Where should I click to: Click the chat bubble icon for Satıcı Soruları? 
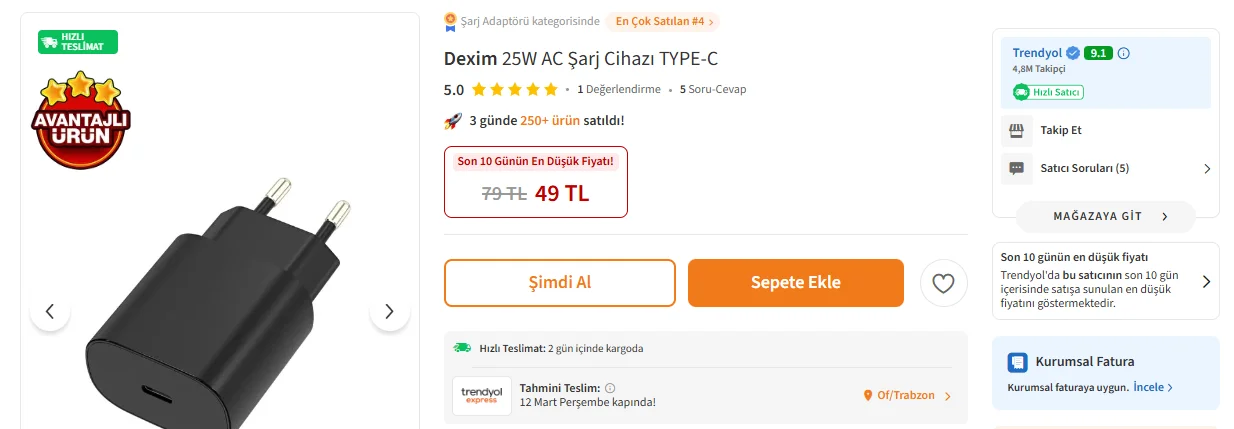[x=1017, y=168]
